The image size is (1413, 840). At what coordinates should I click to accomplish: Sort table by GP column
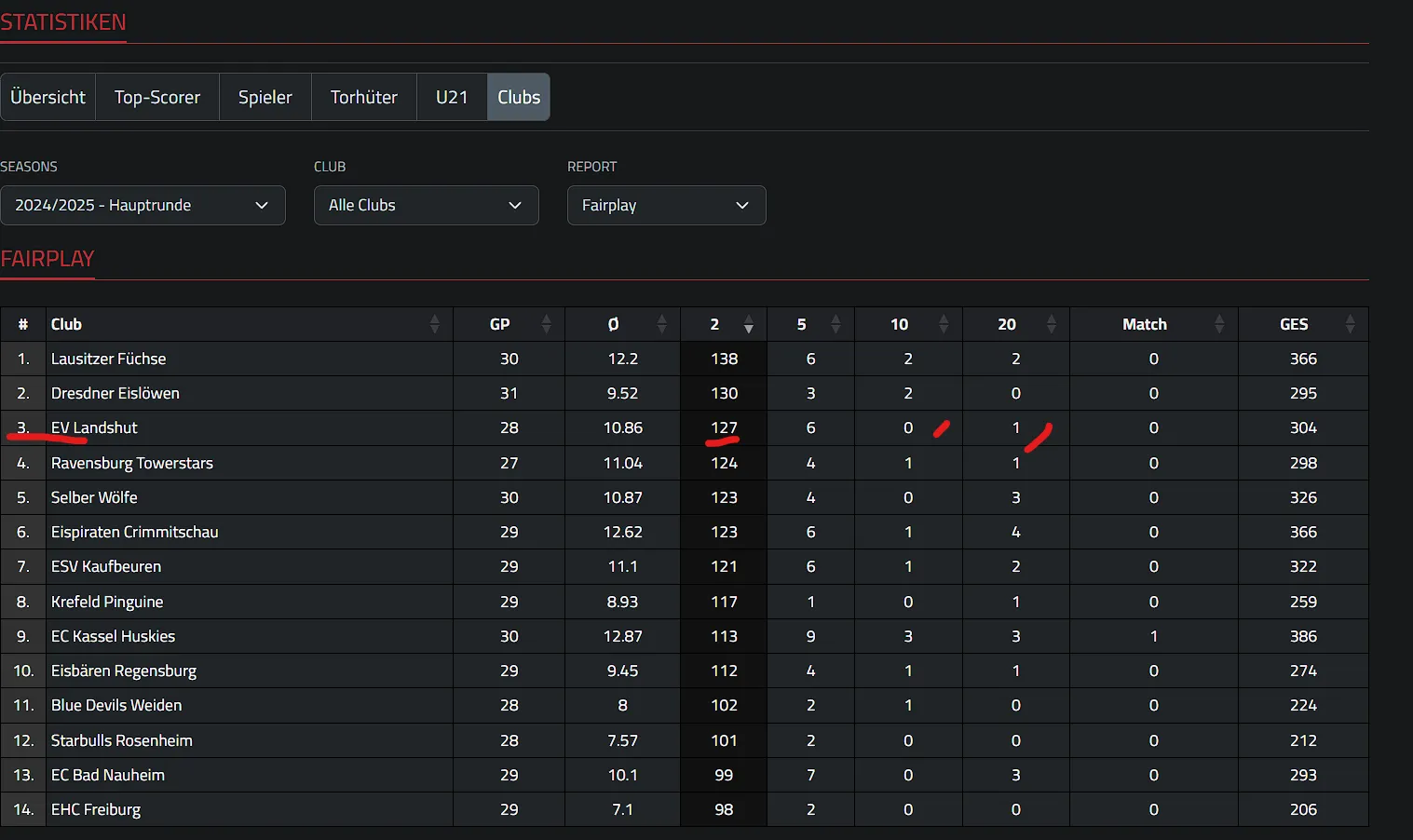(x=509, y=324)
